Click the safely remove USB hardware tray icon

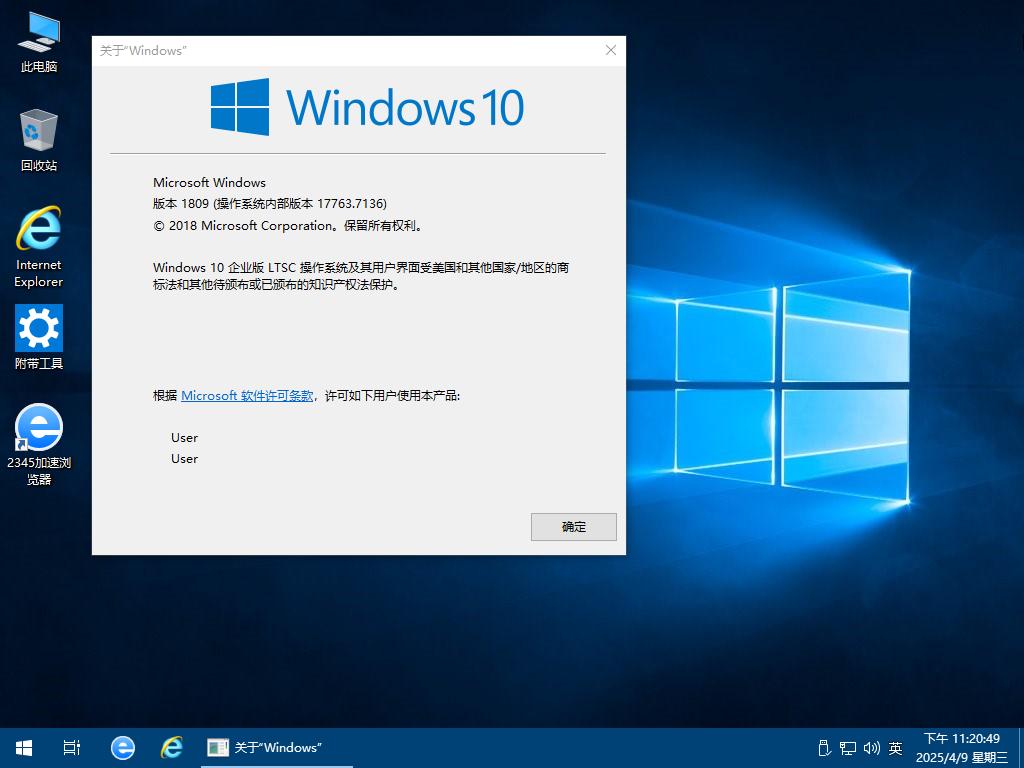coord(824,748)
